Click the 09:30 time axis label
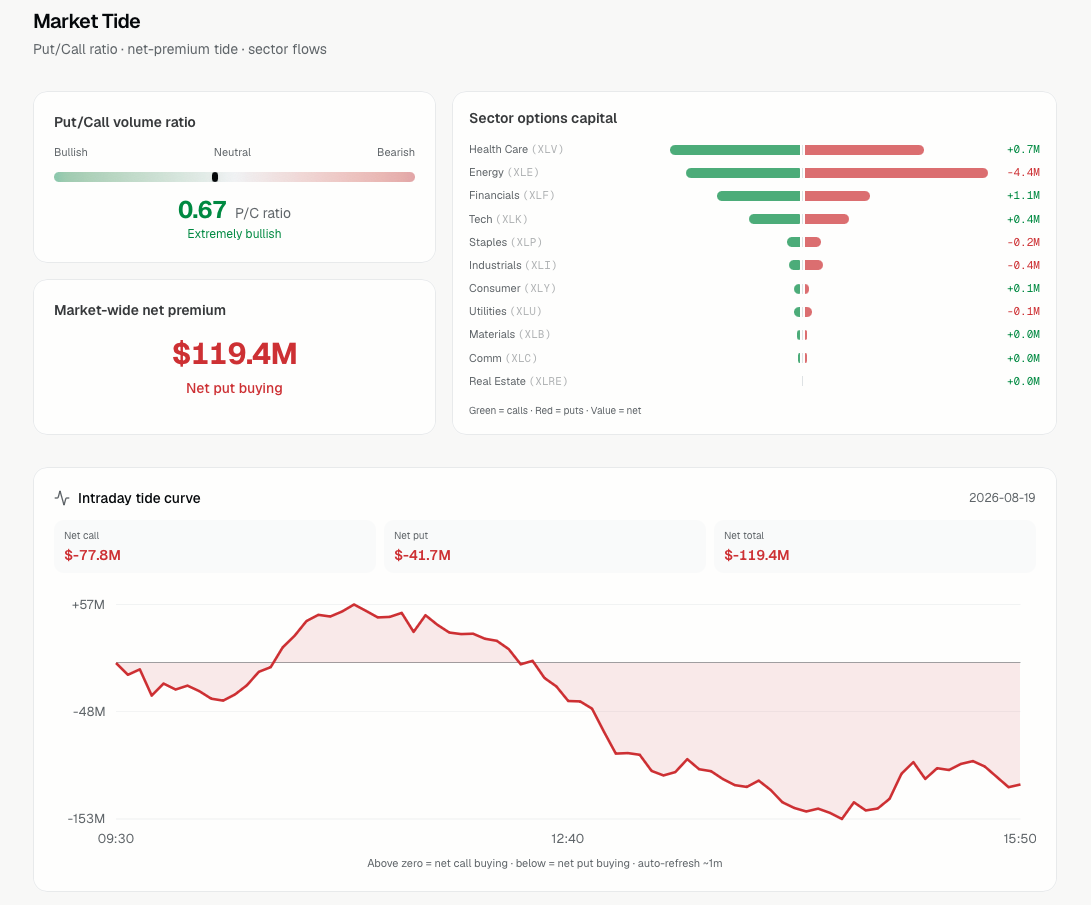Screen dimensions: 1091x905 (116, 839)
